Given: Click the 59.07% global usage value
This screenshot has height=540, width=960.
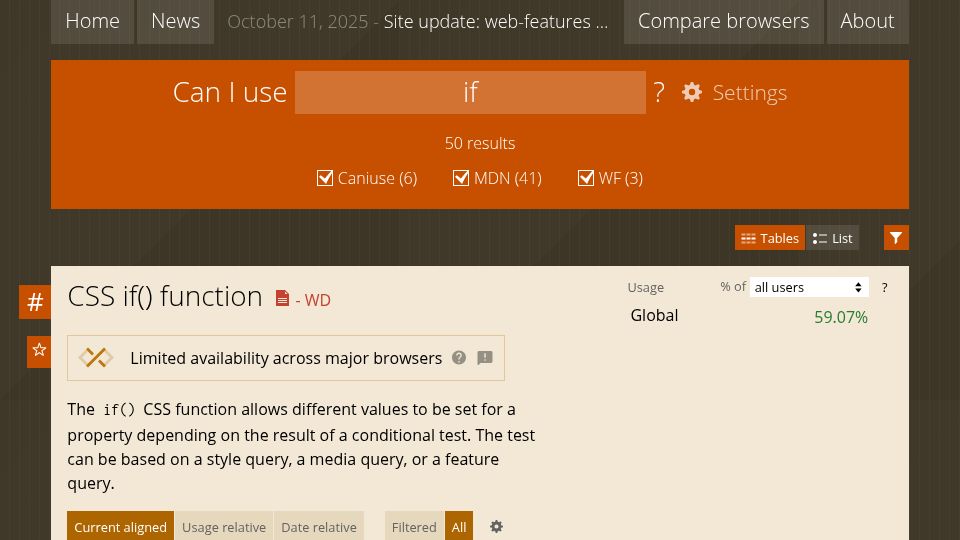Looking at the screenshot, I should point(841,317).
